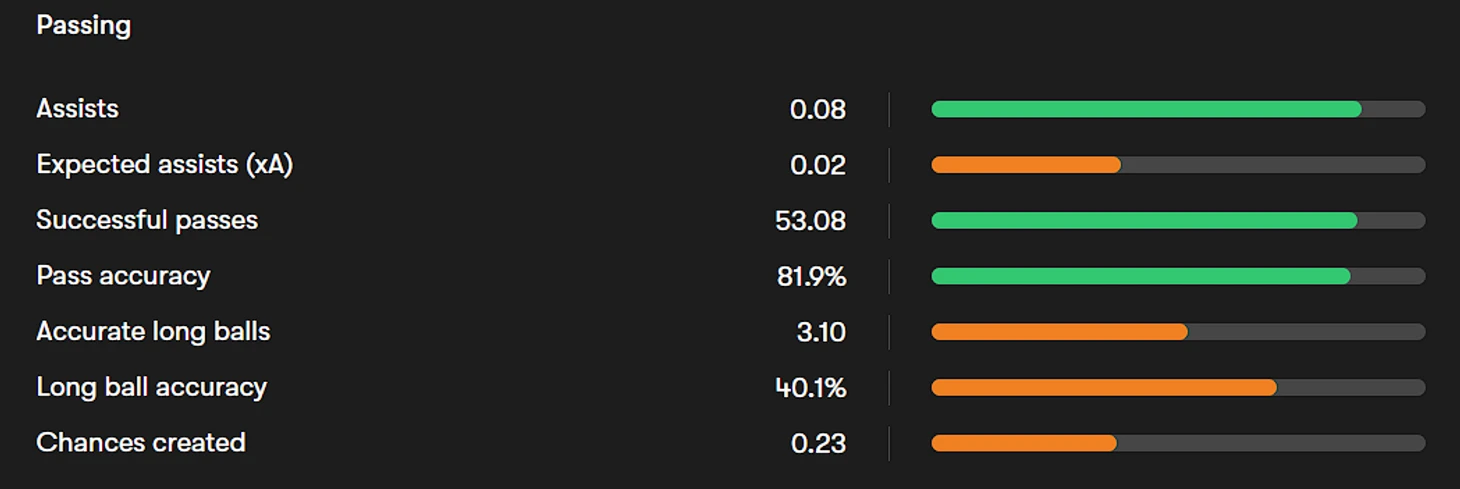Select the Long ball accuracy label
This screenshot has height=489, width=1460.
(151, 387)
